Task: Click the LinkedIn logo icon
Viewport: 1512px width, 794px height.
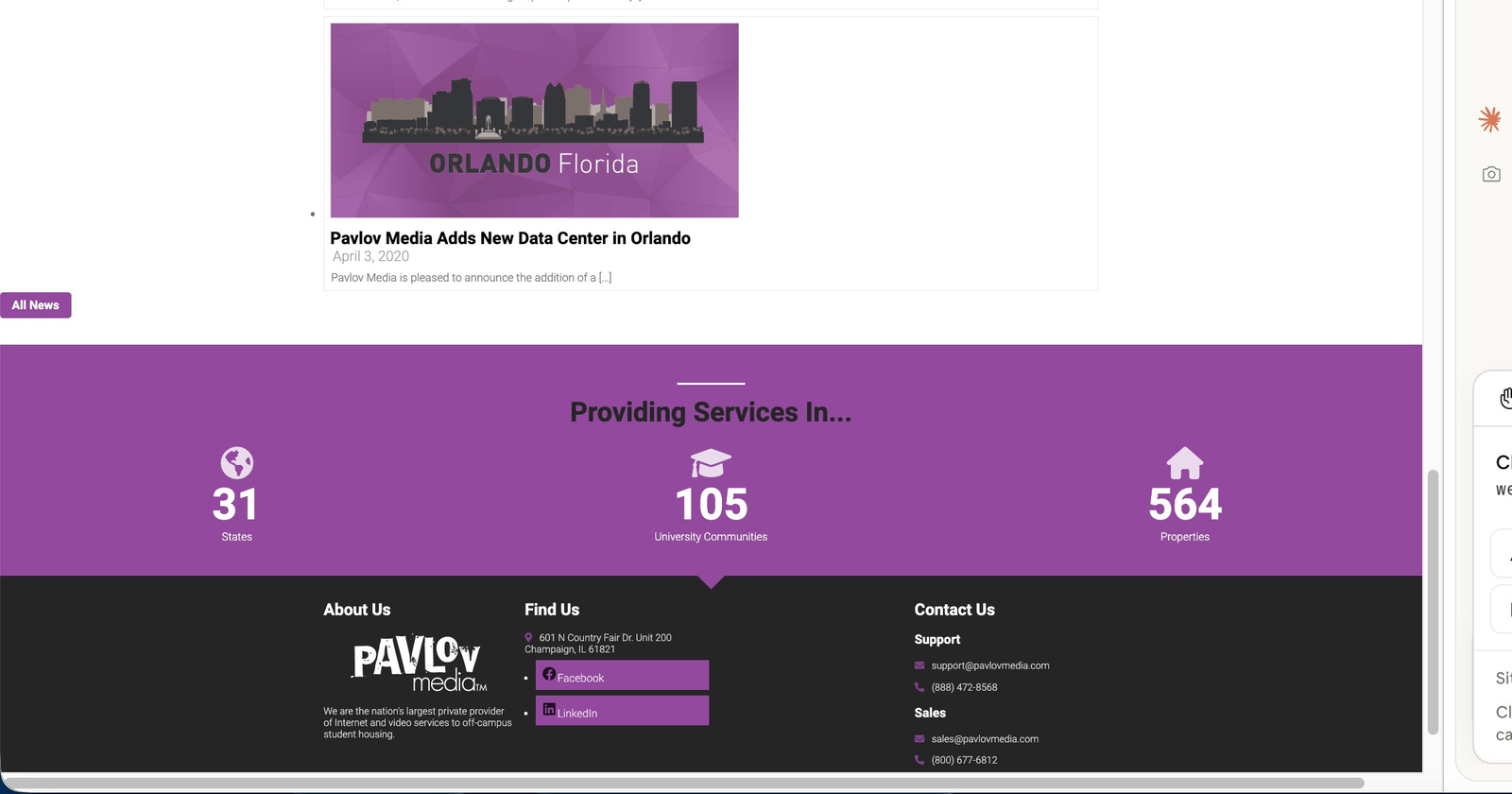Action: coord(549,709)
